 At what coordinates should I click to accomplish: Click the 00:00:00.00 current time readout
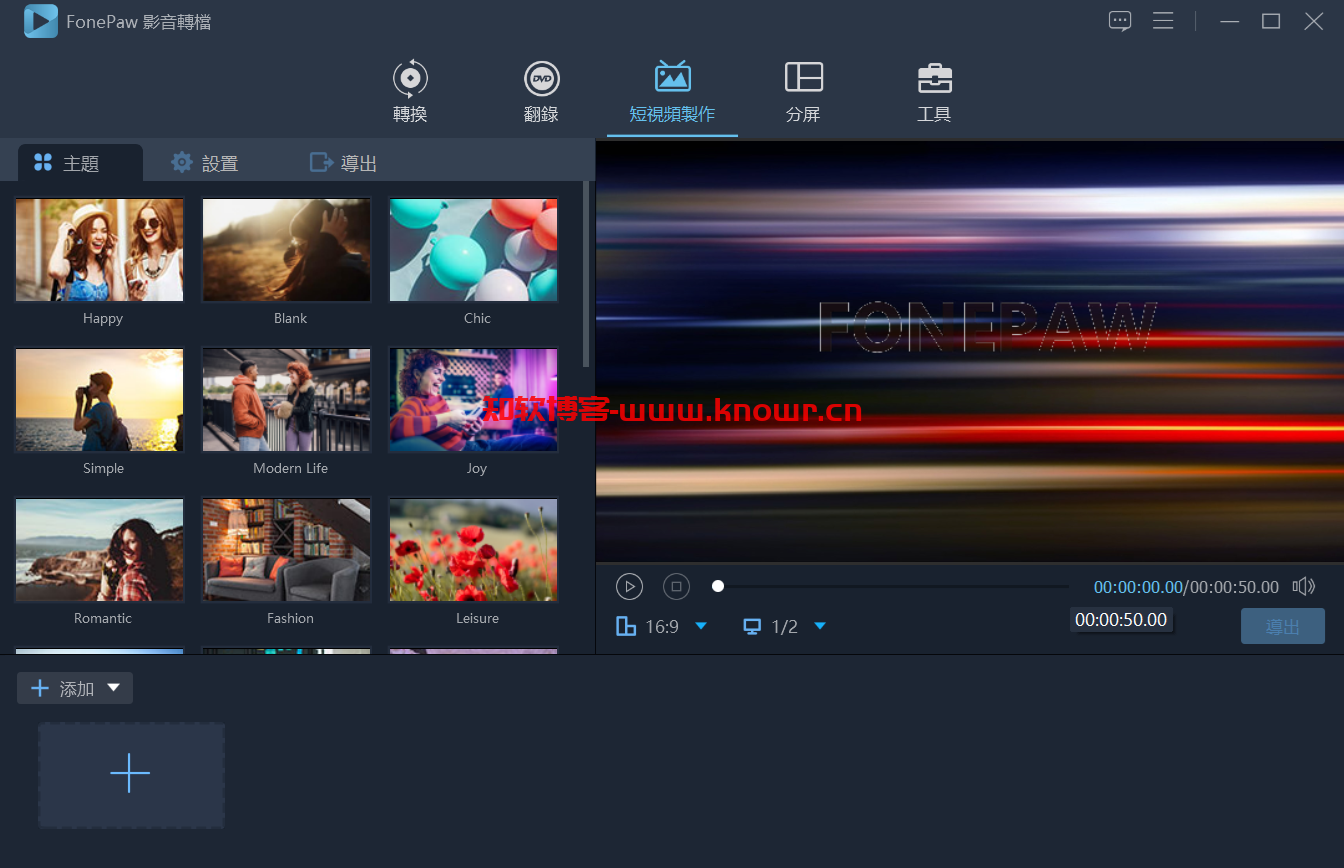click(1138, 587)
